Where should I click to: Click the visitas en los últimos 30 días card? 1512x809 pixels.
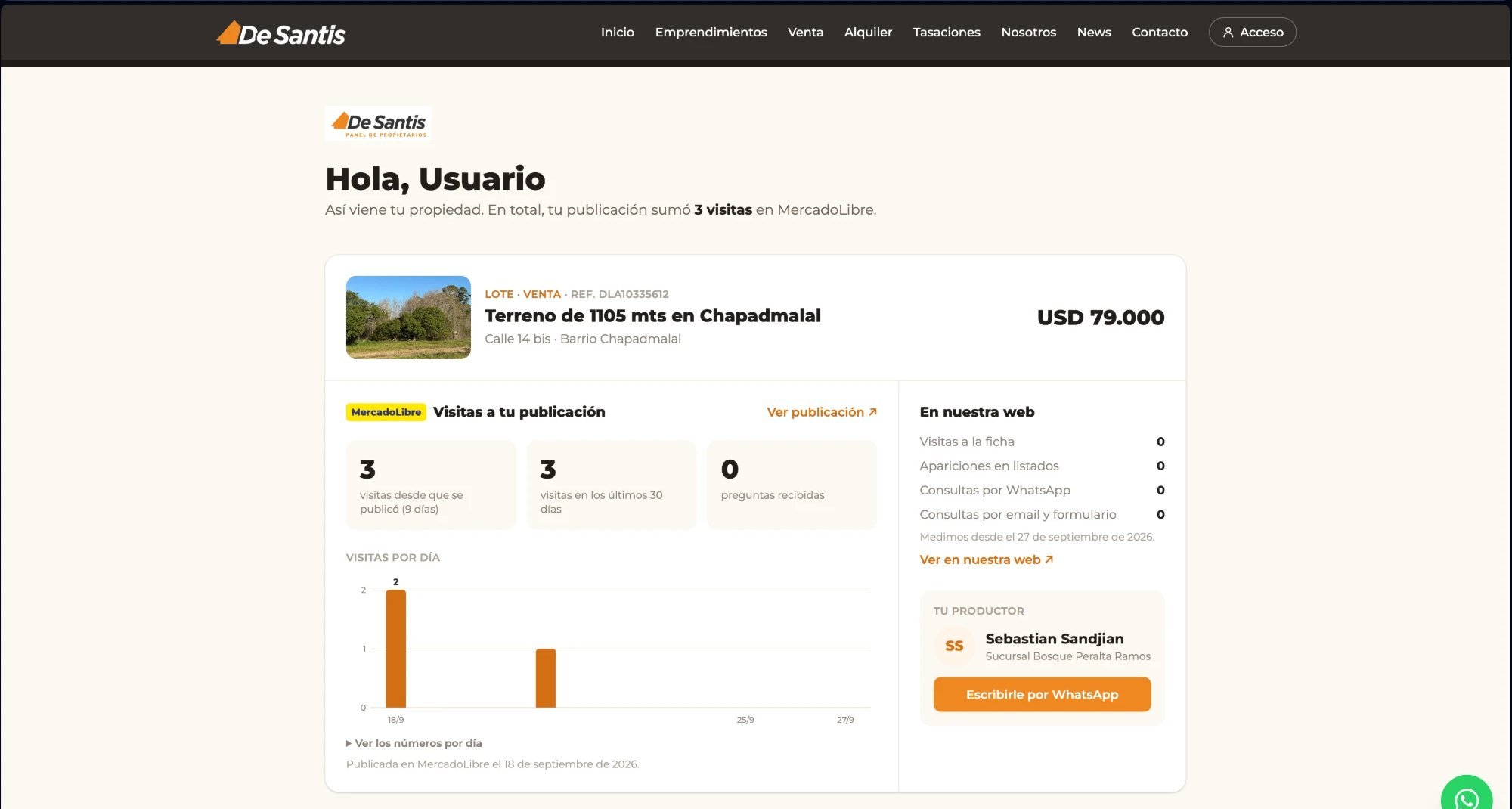(611, 485)
